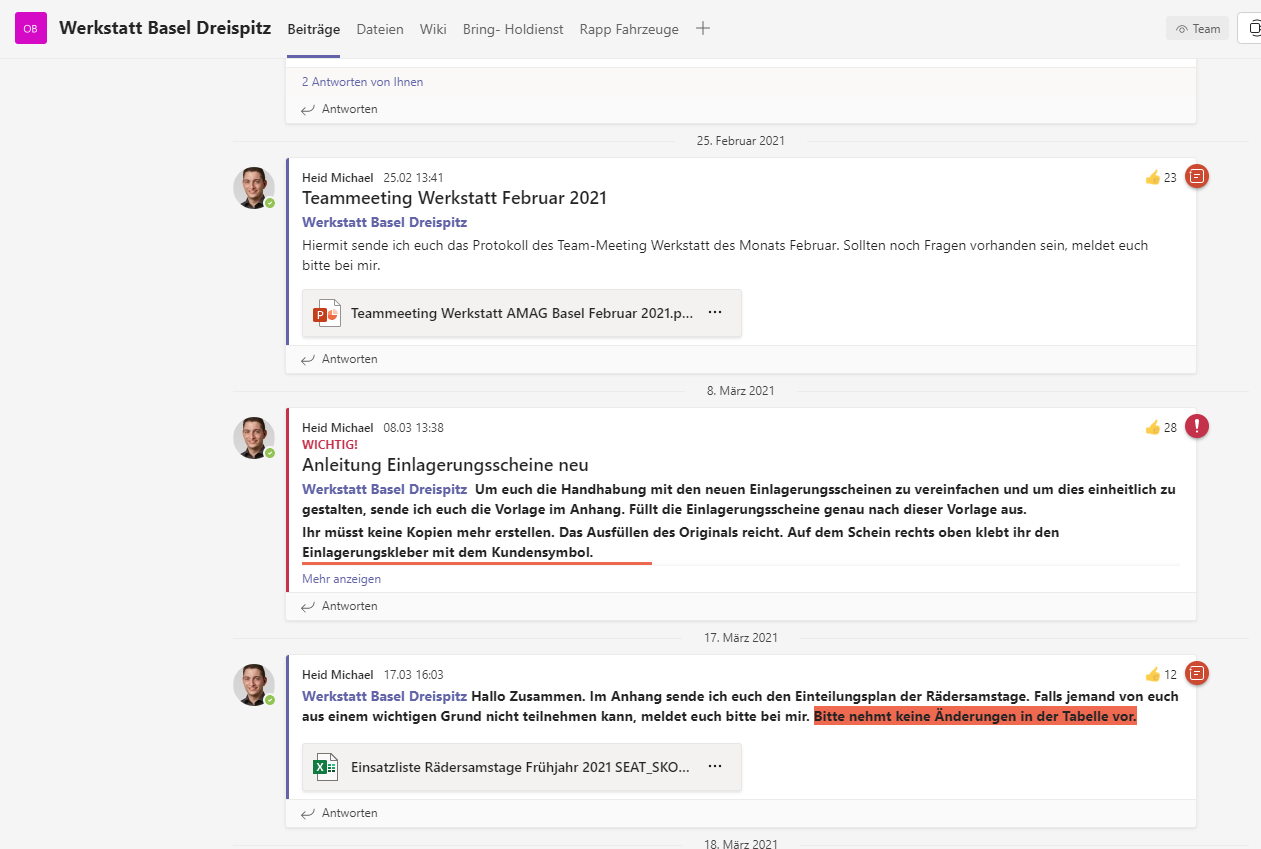Reply to the Anleitung Einlagerungsscheine post

[x=340, y=606]
